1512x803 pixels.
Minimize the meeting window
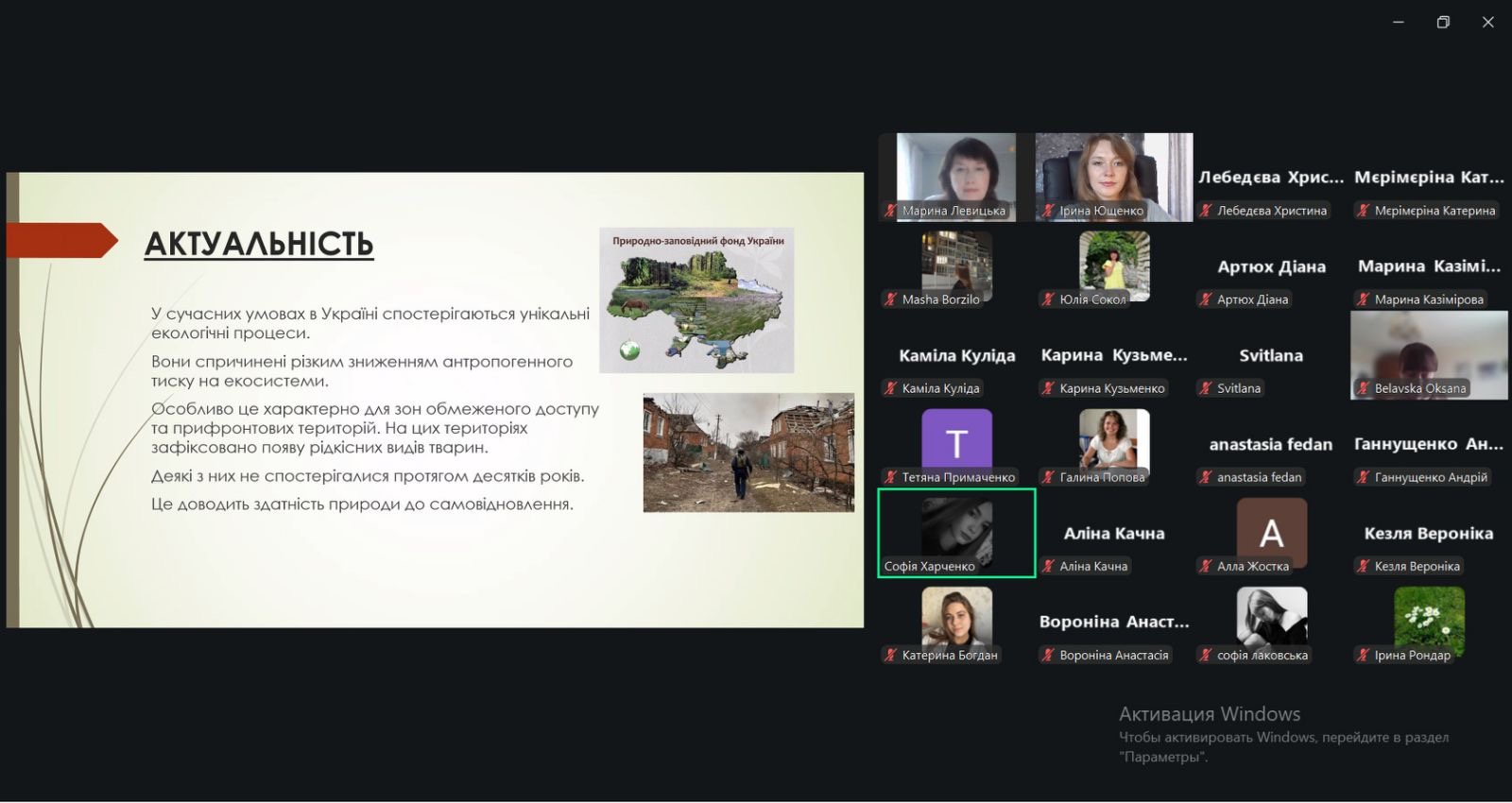(x=1399, y=22)
